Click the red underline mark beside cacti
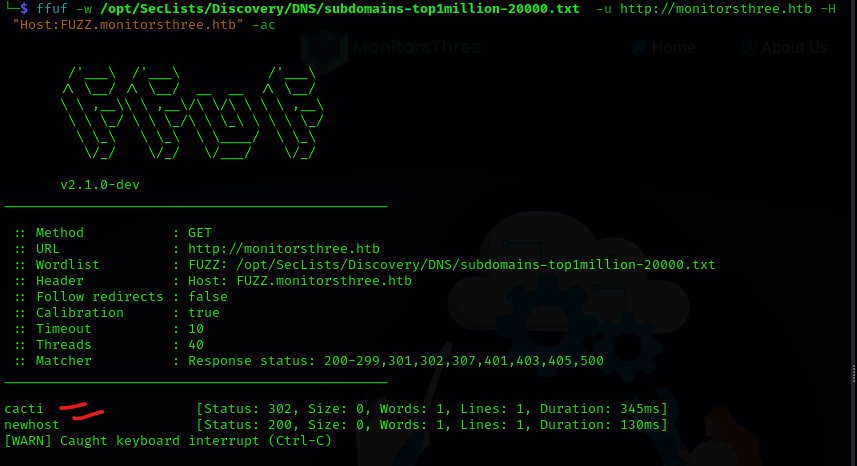The height and width of the screenshot is (466, 857). pyautogui.click(x=82, y=410)
